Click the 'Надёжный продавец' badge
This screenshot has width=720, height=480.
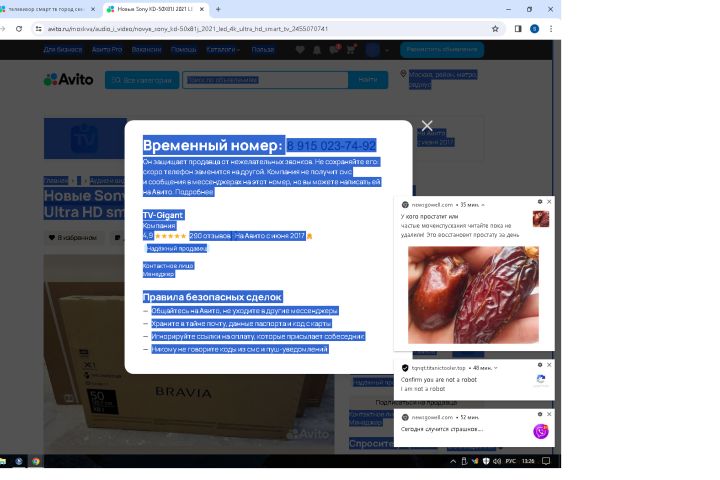[176, 248]
